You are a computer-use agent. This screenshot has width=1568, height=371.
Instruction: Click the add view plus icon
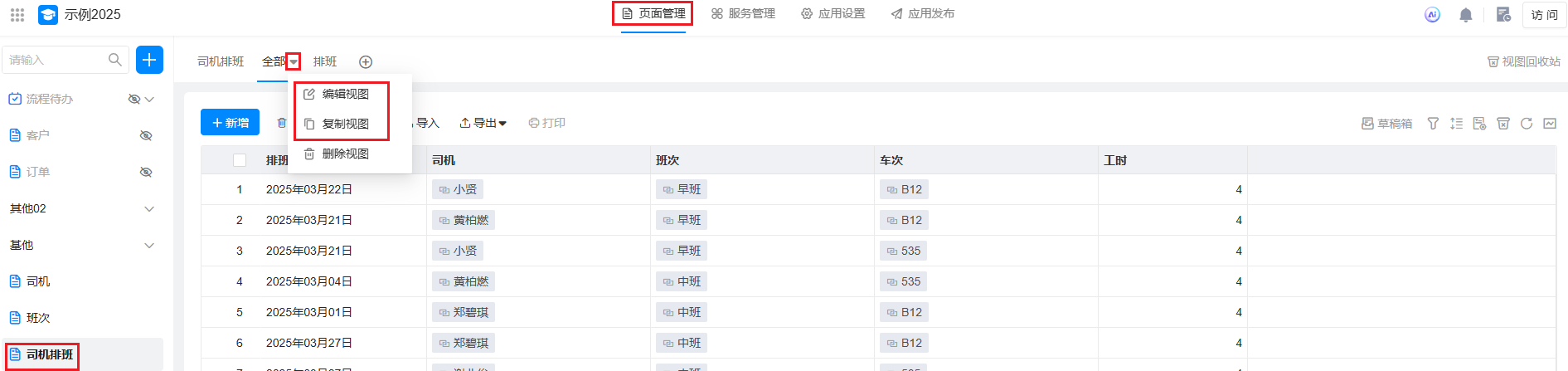[366, 62]
